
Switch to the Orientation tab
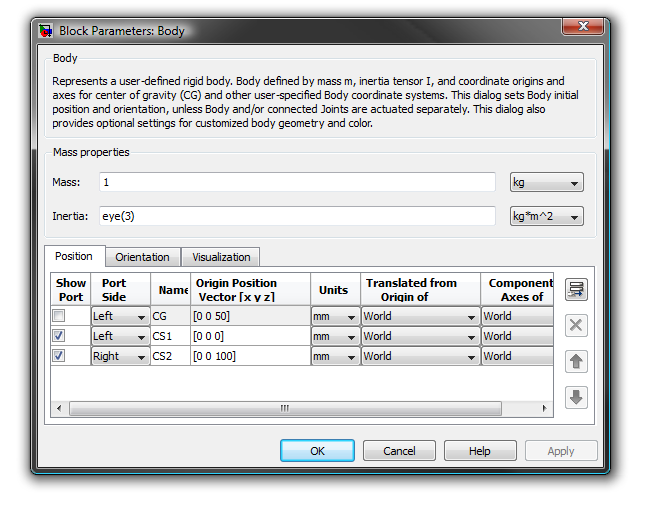(142, 257)
